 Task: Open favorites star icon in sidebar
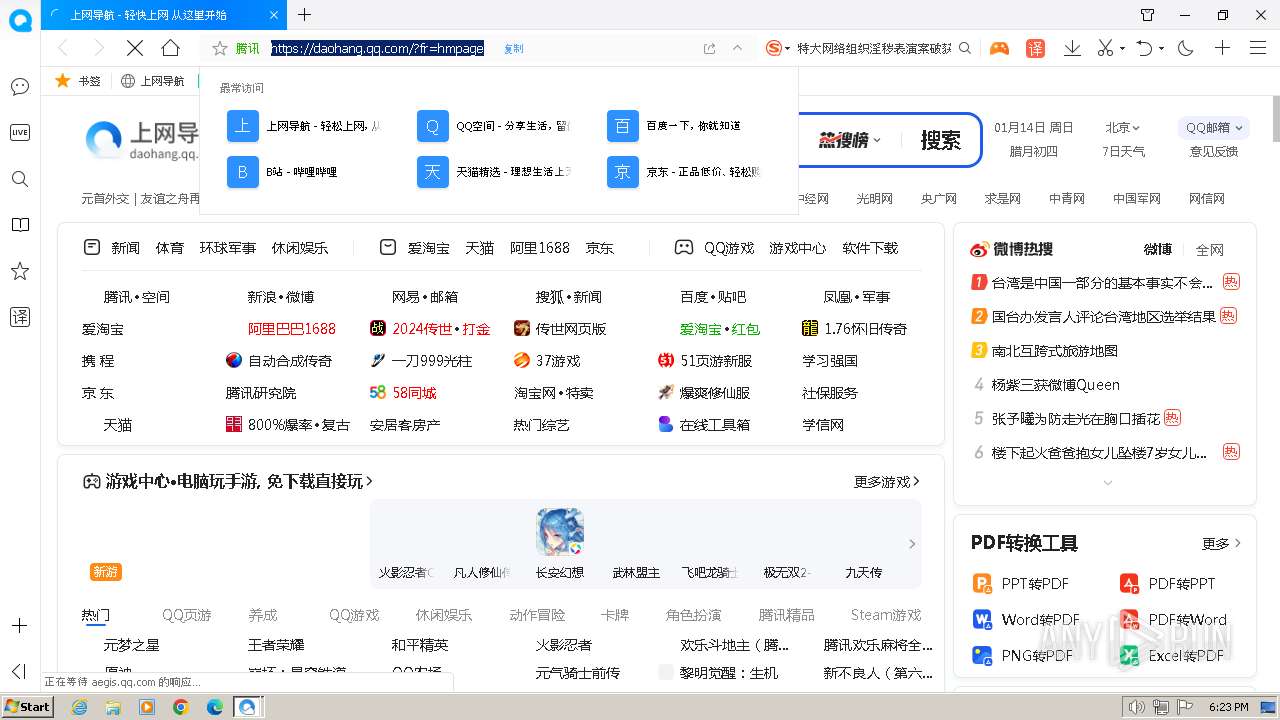[x=20, y=271]
